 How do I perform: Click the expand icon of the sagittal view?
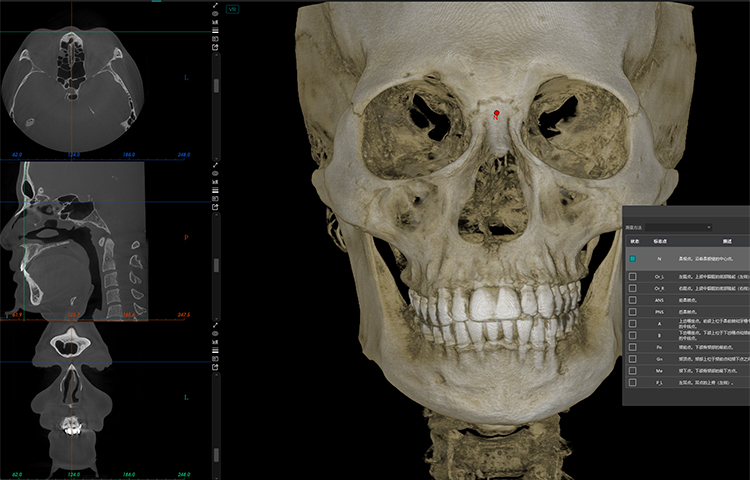point(217,164)
